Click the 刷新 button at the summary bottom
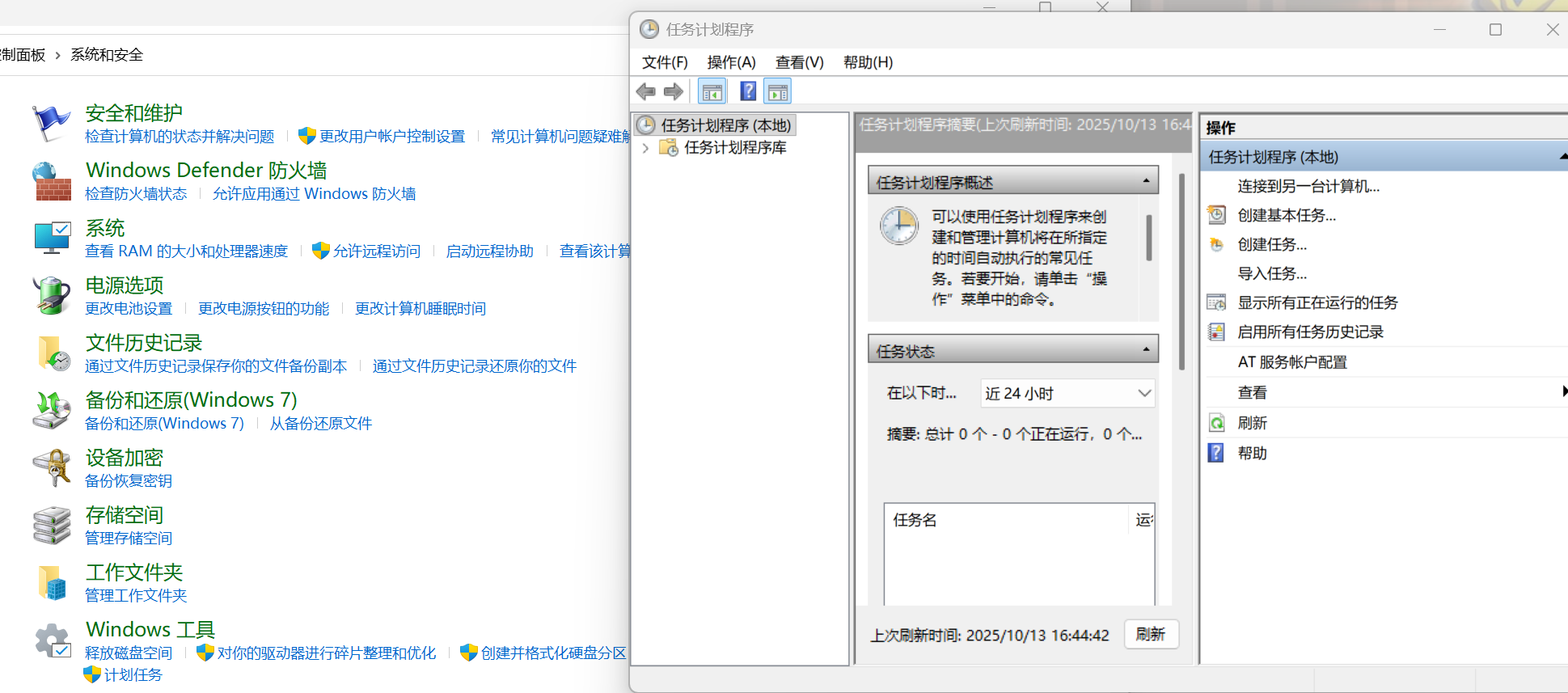 [x=1151, y=634]
